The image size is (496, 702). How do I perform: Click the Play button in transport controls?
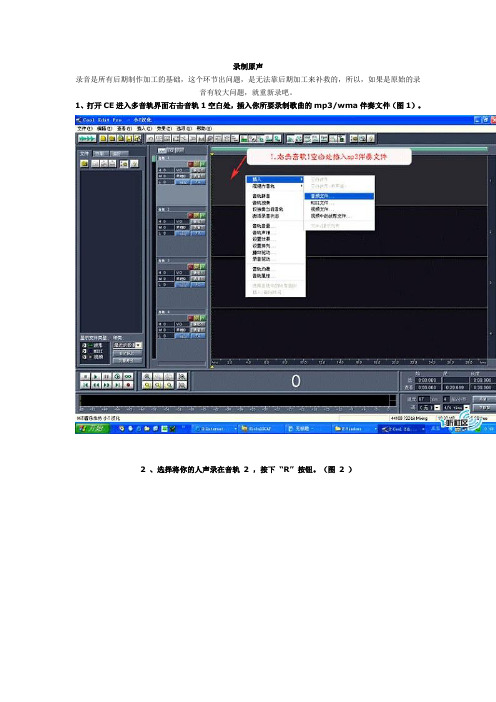point(95,377)
